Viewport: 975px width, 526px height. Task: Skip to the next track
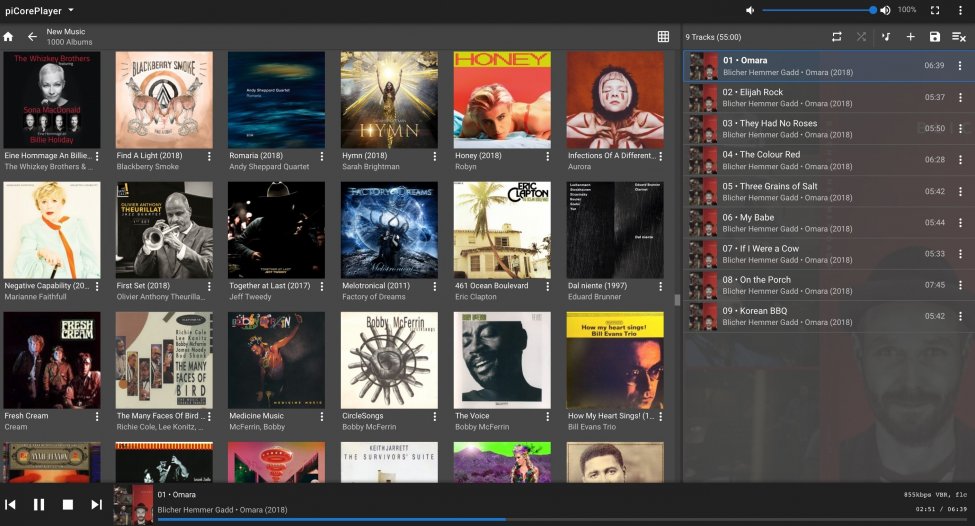[96, 504]
